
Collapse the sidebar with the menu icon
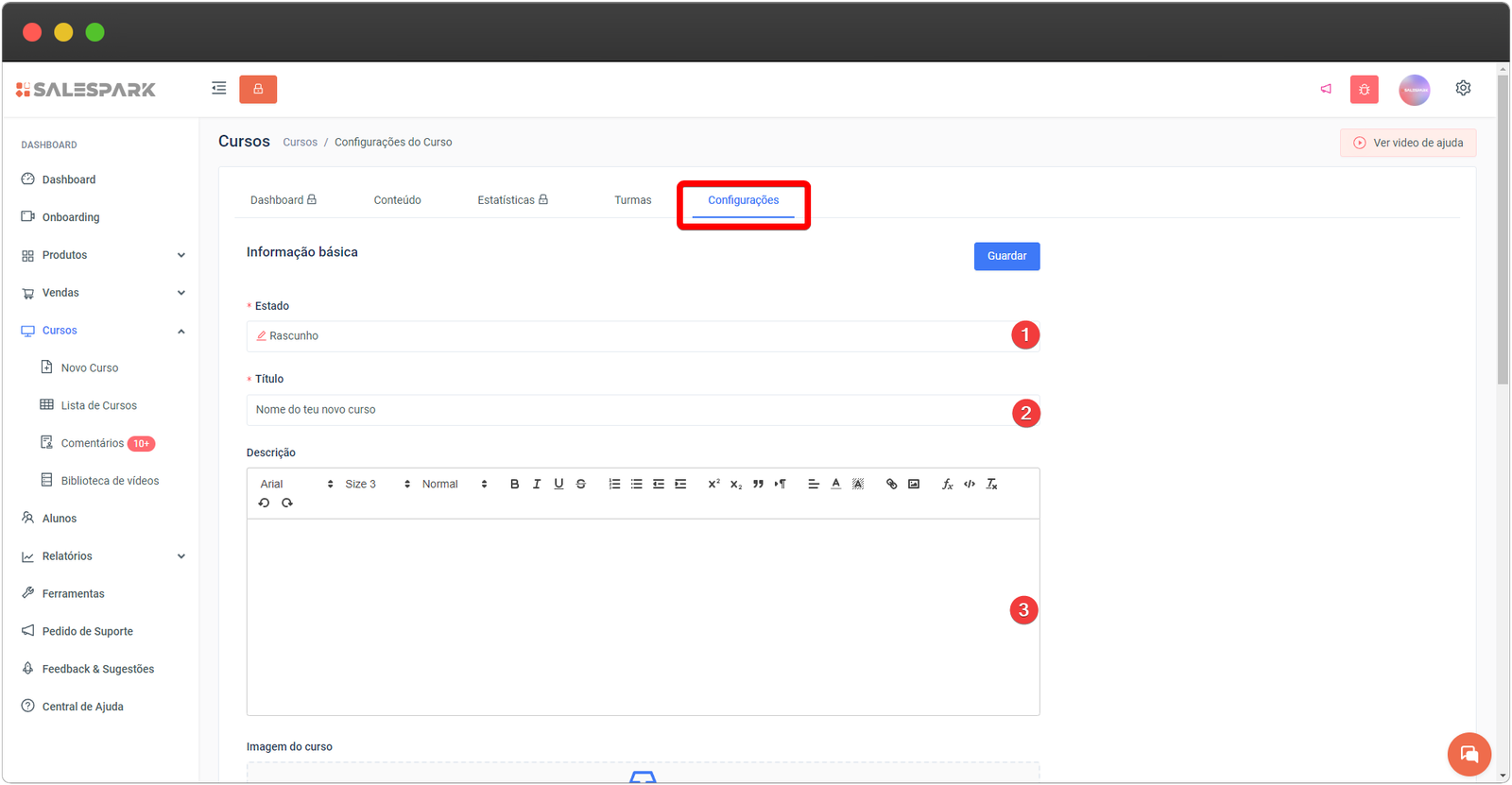pos(219,89)
